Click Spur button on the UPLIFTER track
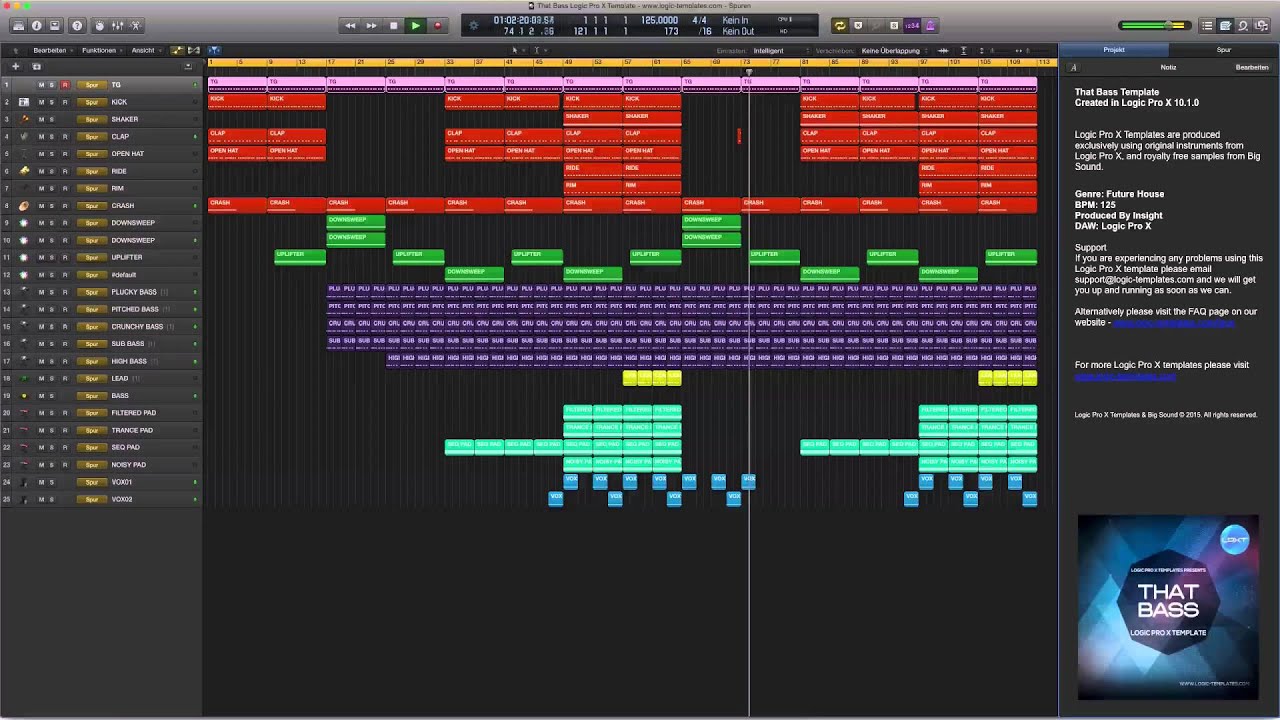 [x=92, y=257]
